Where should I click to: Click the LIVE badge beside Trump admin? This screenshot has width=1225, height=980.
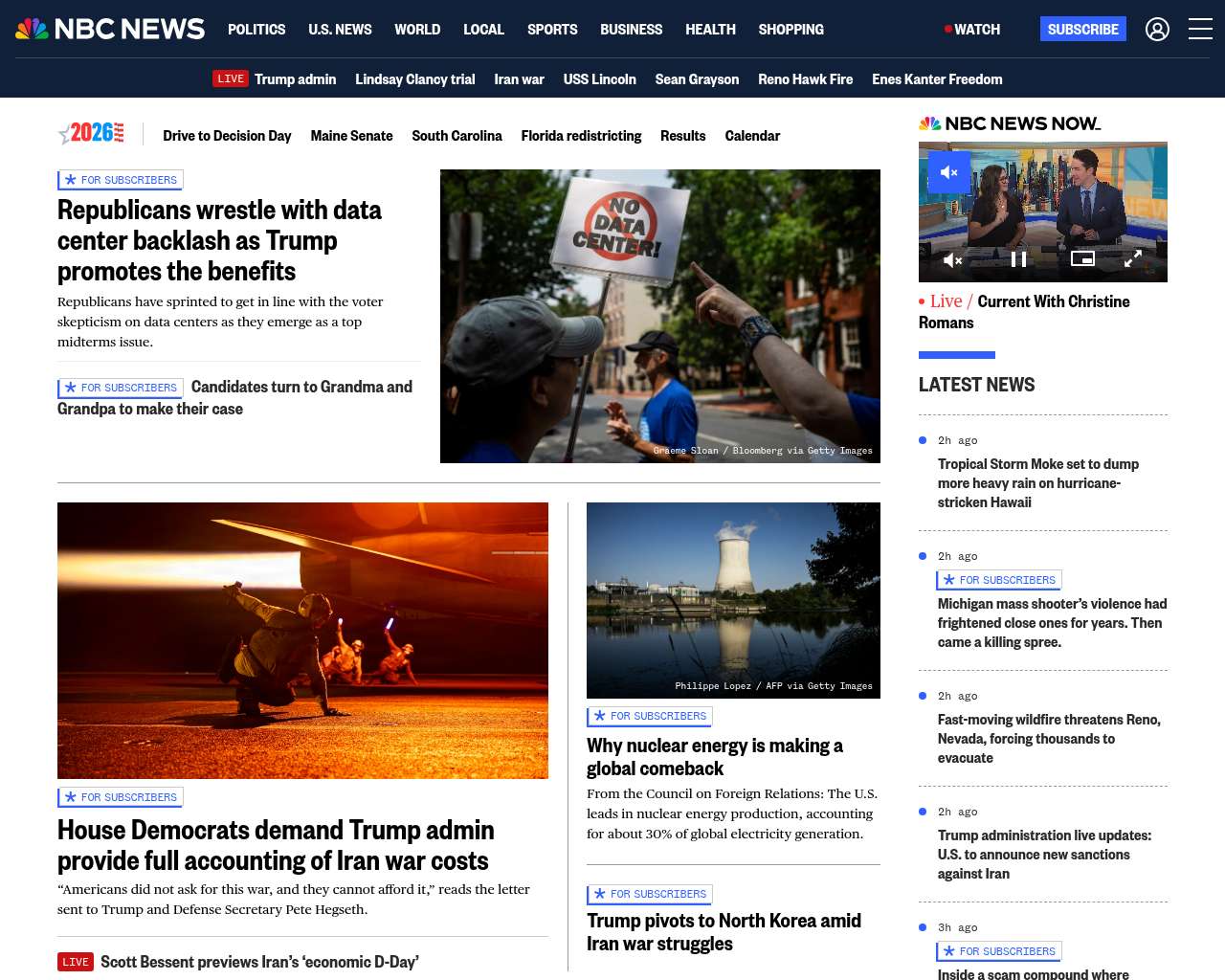[231, 78]
